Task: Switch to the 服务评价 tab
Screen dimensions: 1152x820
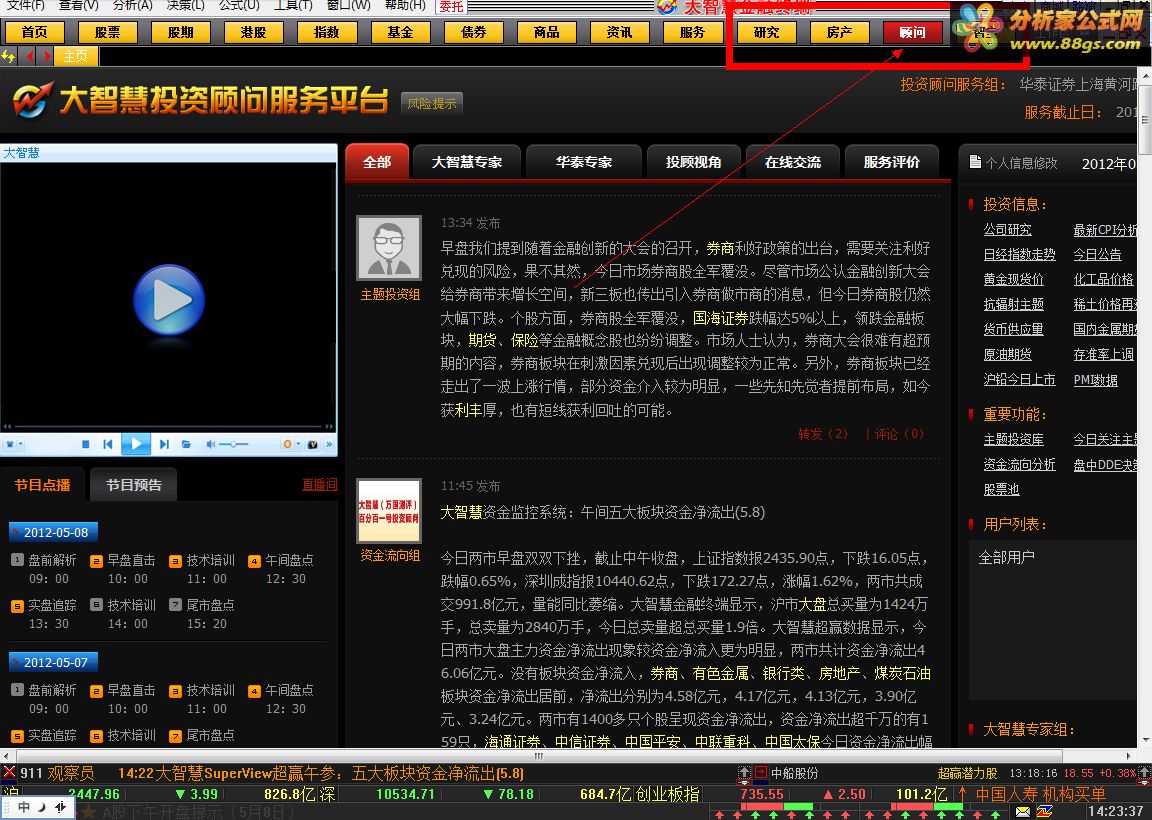Action: click(x=891, y=162)
